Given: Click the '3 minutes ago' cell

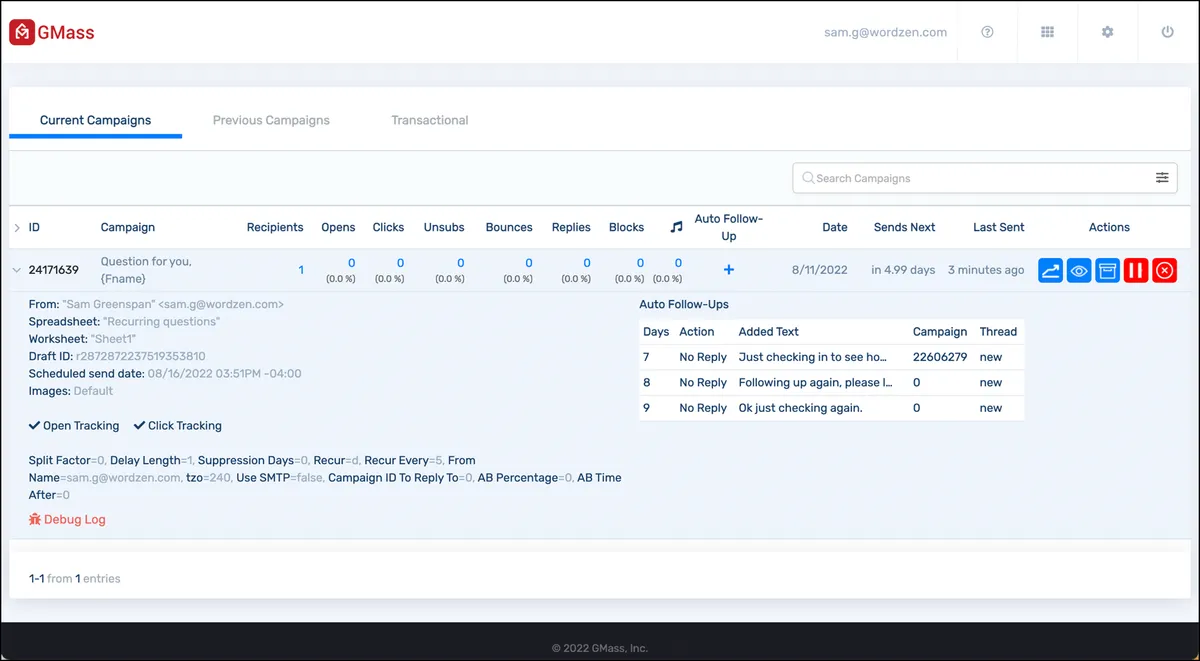Looking at the screenshot, I should coord(986,270).
